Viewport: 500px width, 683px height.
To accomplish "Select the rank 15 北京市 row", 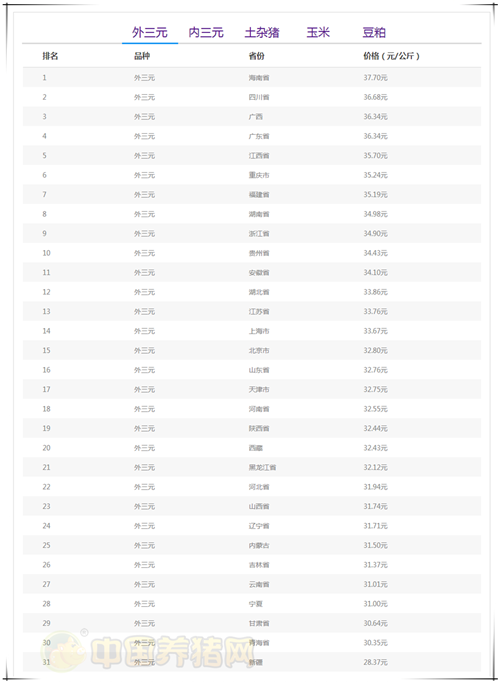I will (x=252, y=351).
